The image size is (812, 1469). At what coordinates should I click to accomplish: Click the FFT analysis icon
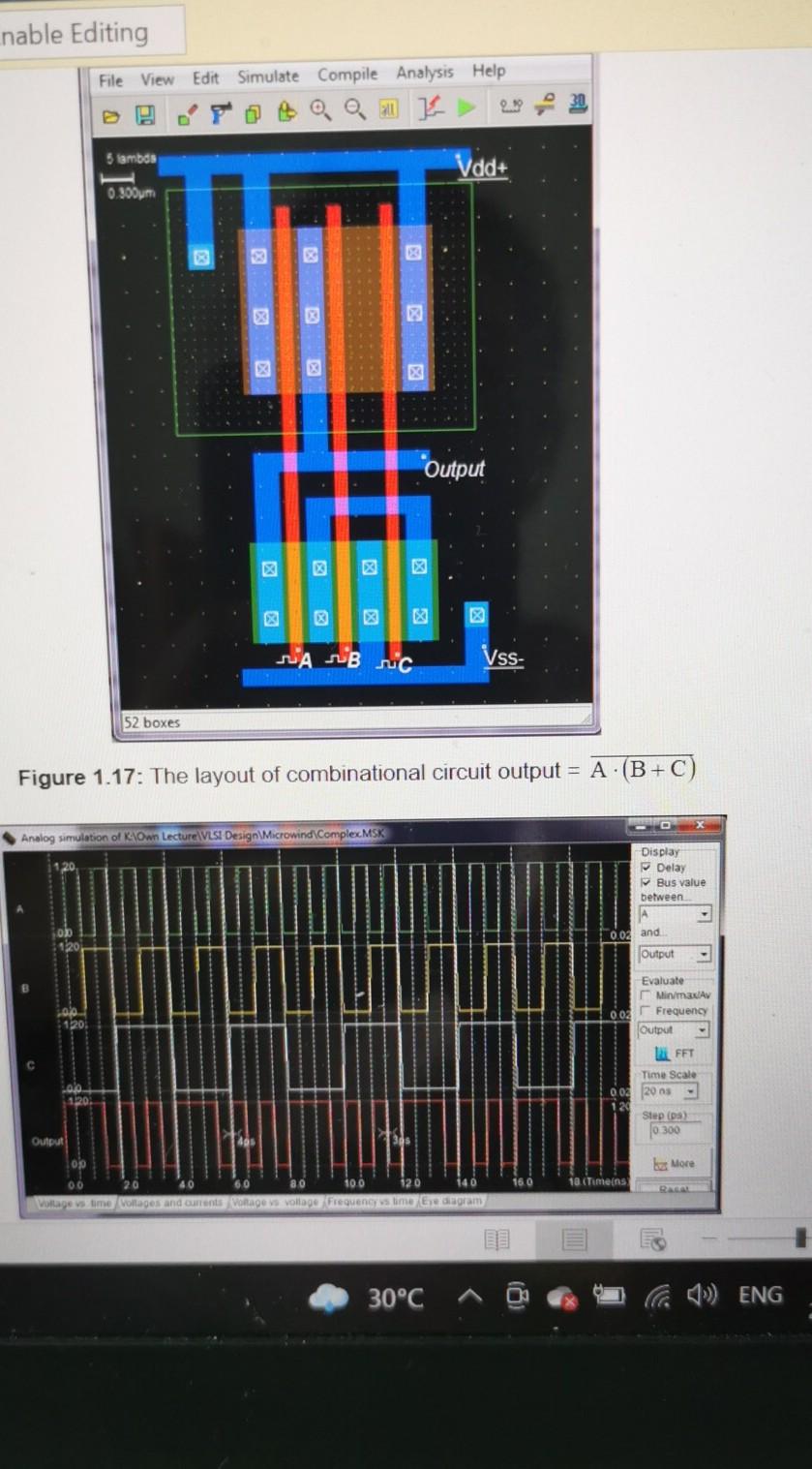point(672,1053)
